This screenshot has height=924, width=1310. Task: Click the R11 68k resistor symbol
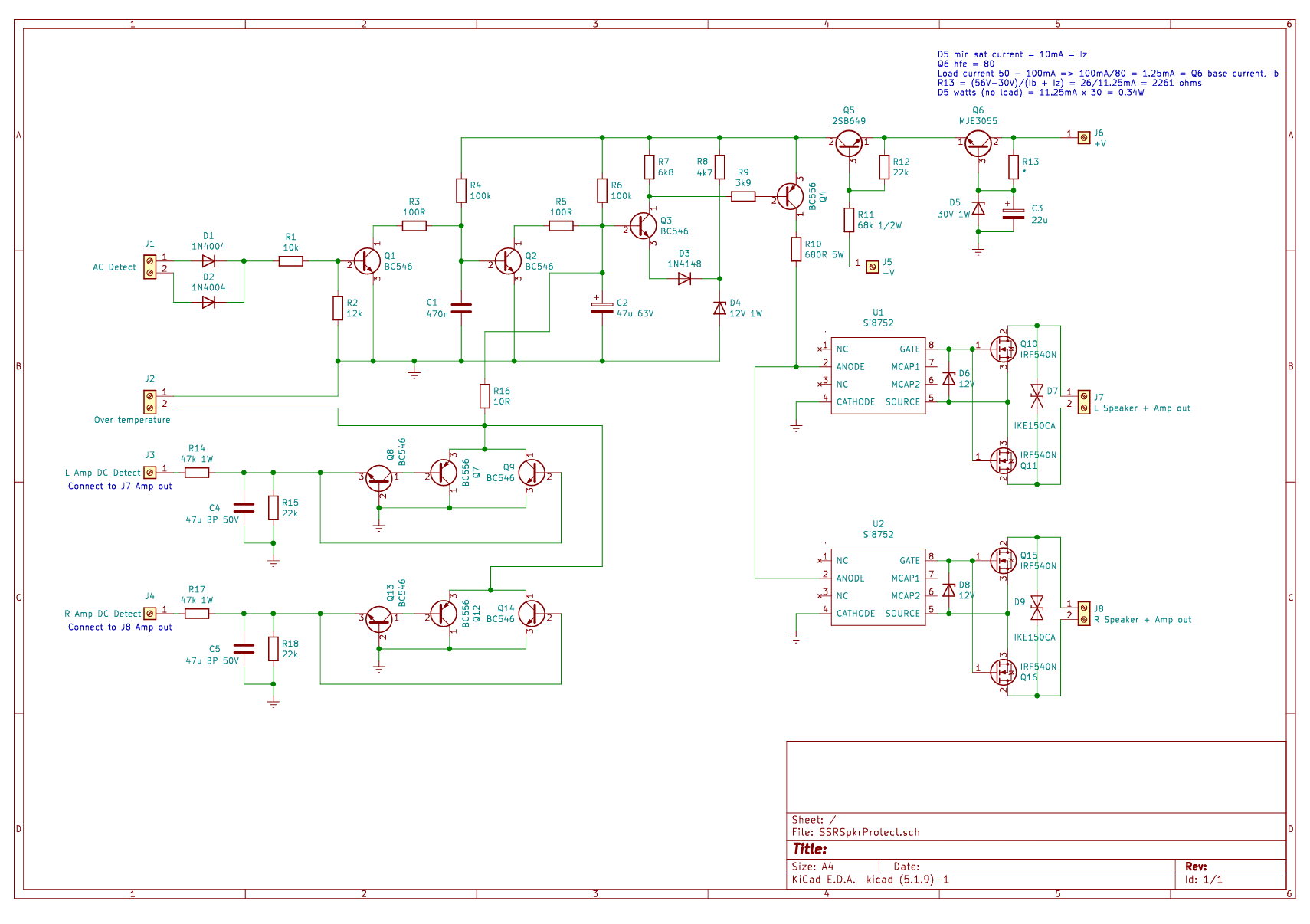[849, 220]
